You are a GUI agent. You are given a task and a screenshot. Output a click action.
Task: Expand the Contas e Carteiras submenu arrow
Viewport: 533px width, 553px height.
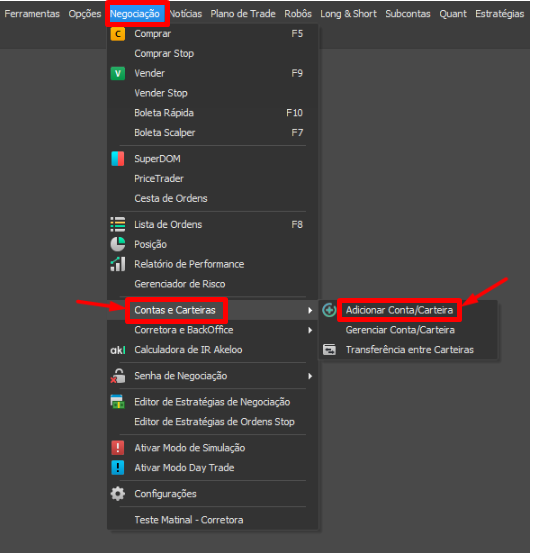point(310,310)
